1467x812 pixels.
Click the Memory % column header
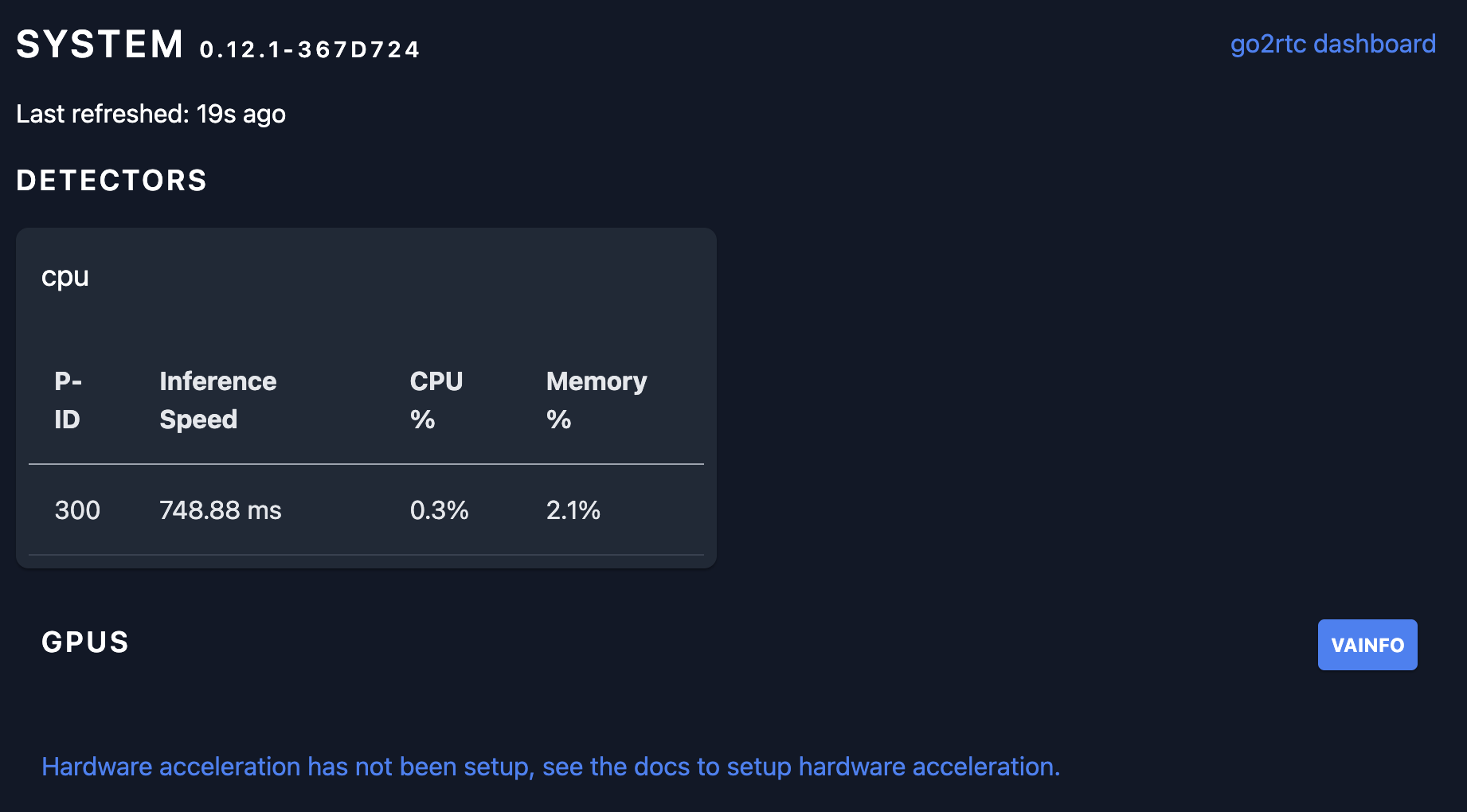(x=597, y=400)
